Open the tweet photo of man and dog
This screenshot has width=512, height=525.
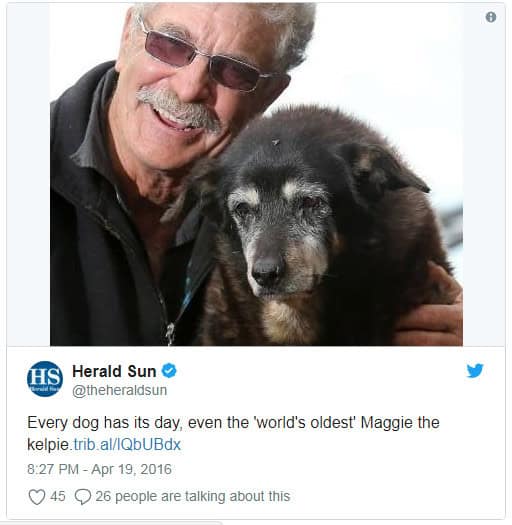tap(256, 174)
